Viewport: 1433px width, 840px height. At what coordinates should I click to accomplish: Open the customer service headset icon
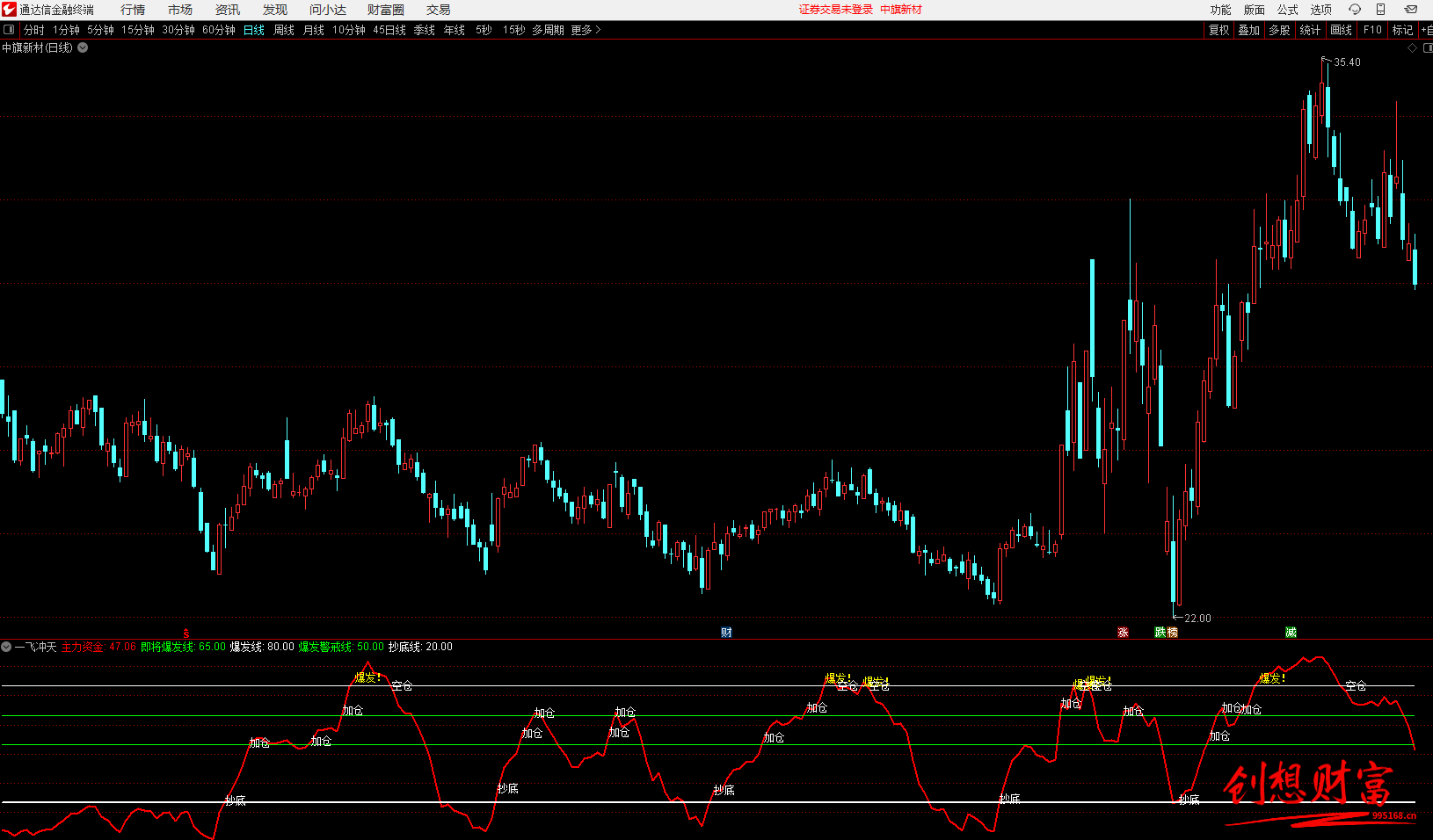tap(1354, 10)
